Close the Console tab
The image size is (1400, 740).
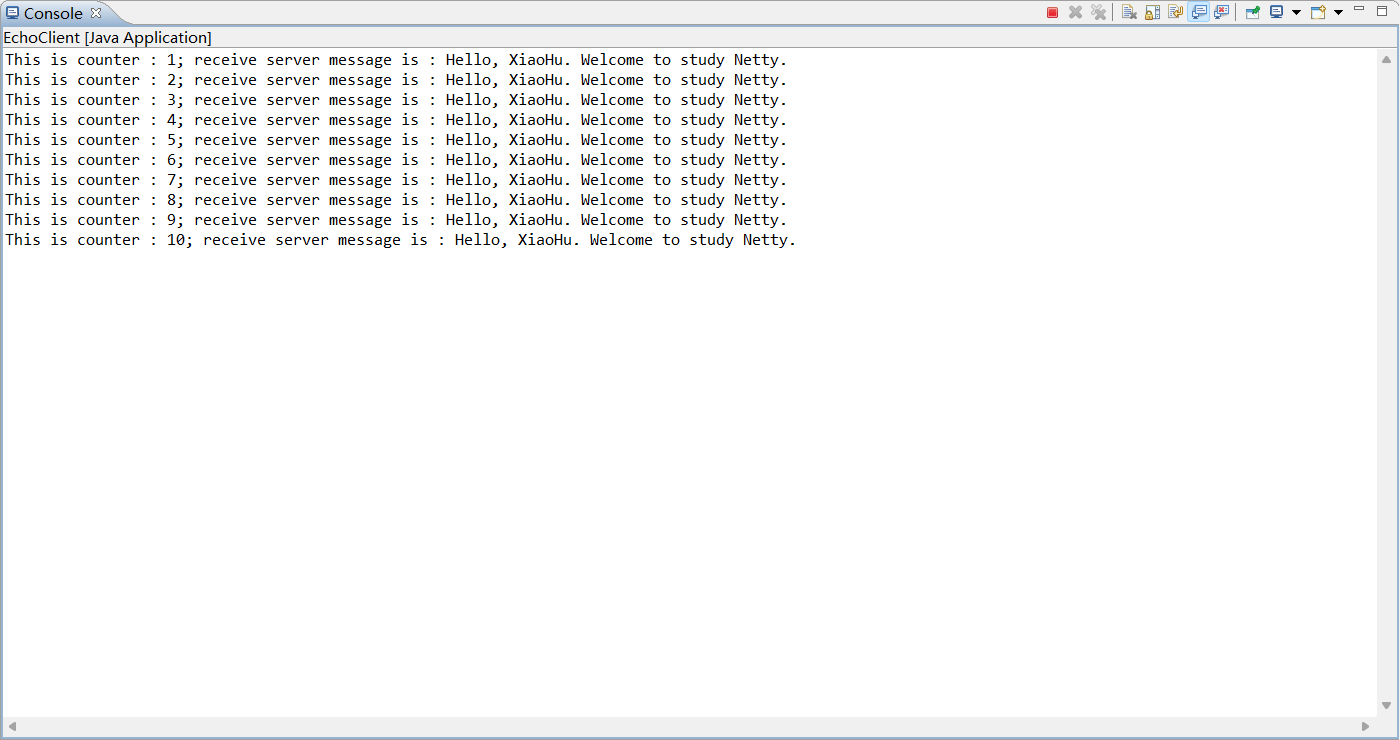[96, 13]
